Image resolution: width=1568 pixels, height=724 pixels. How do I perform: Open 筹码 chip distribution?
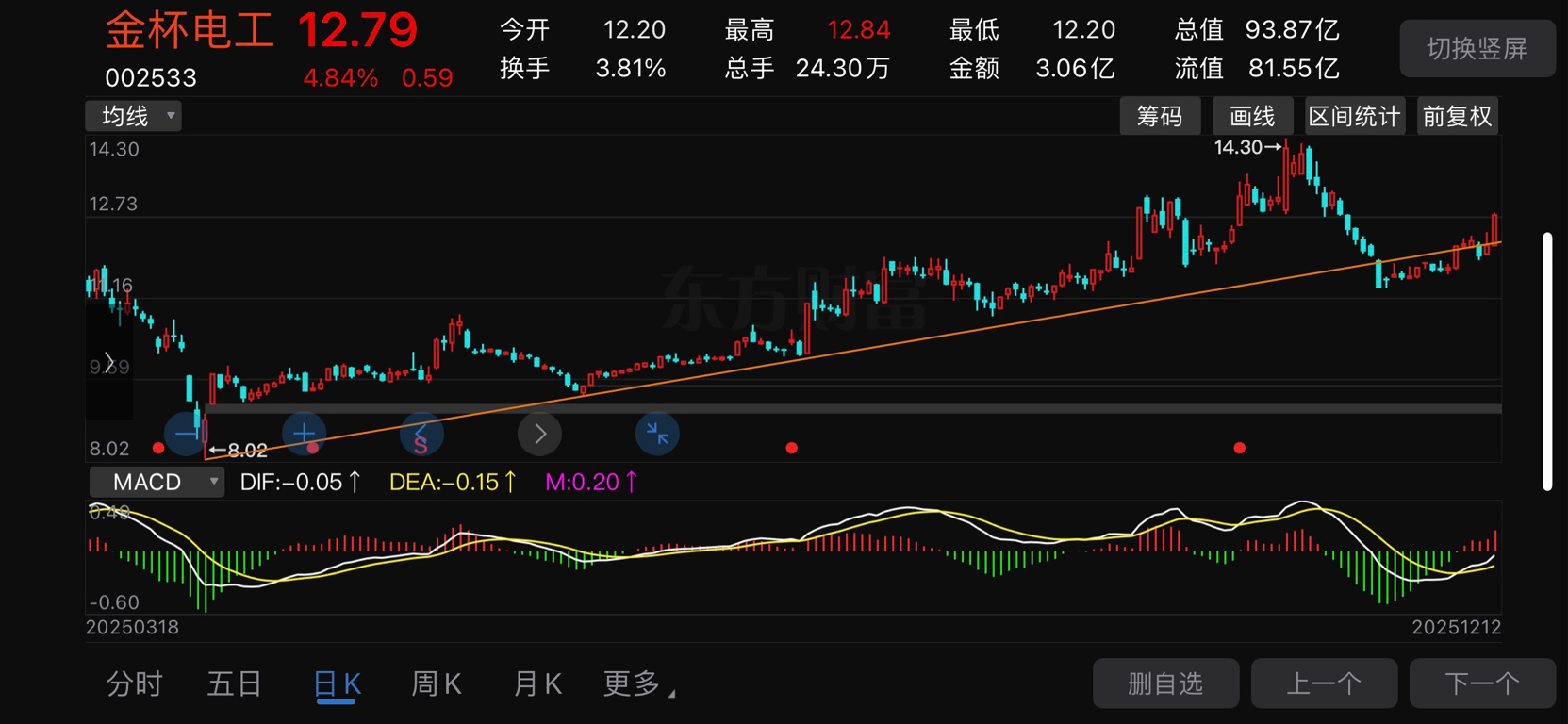[1160, 116]
